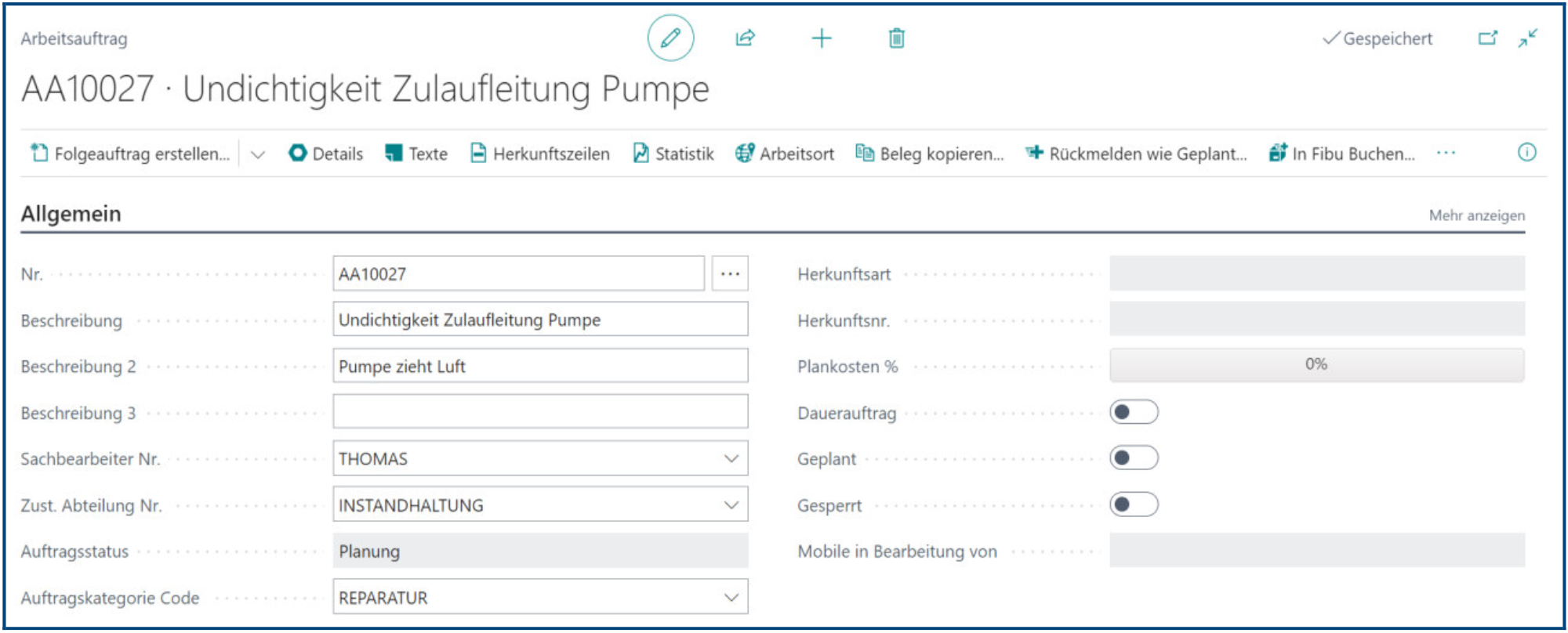Open Herkunftszeilen action

pyautogui.click(x=540, y=154)
